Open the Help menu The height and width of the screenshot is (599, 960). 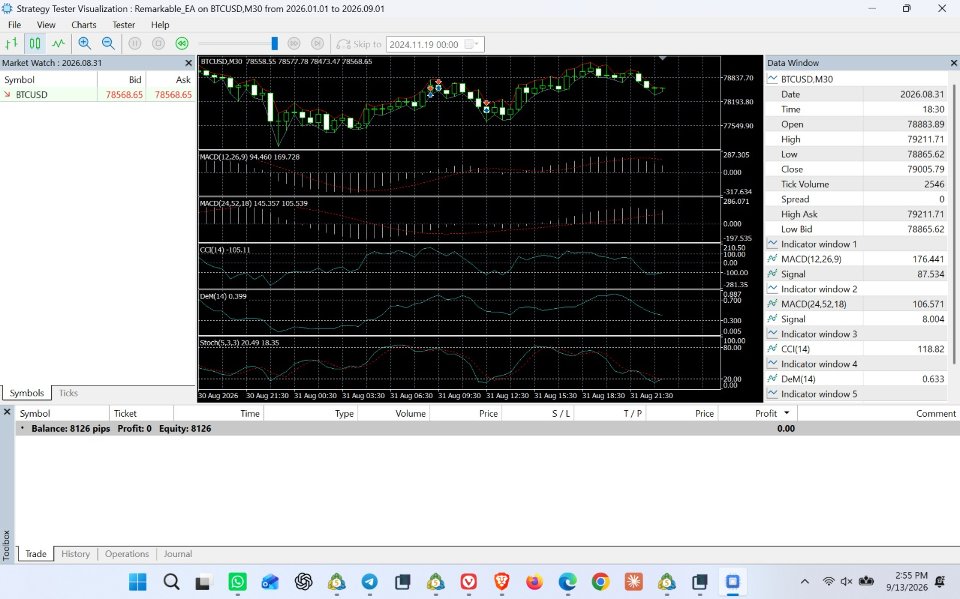coord(160,25)
